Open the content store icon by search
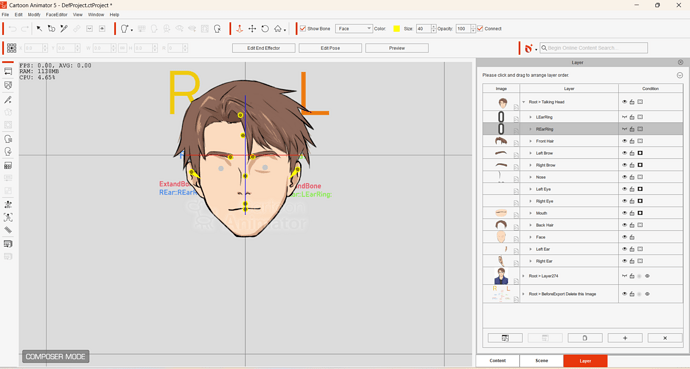 click(x=529, y=48)
